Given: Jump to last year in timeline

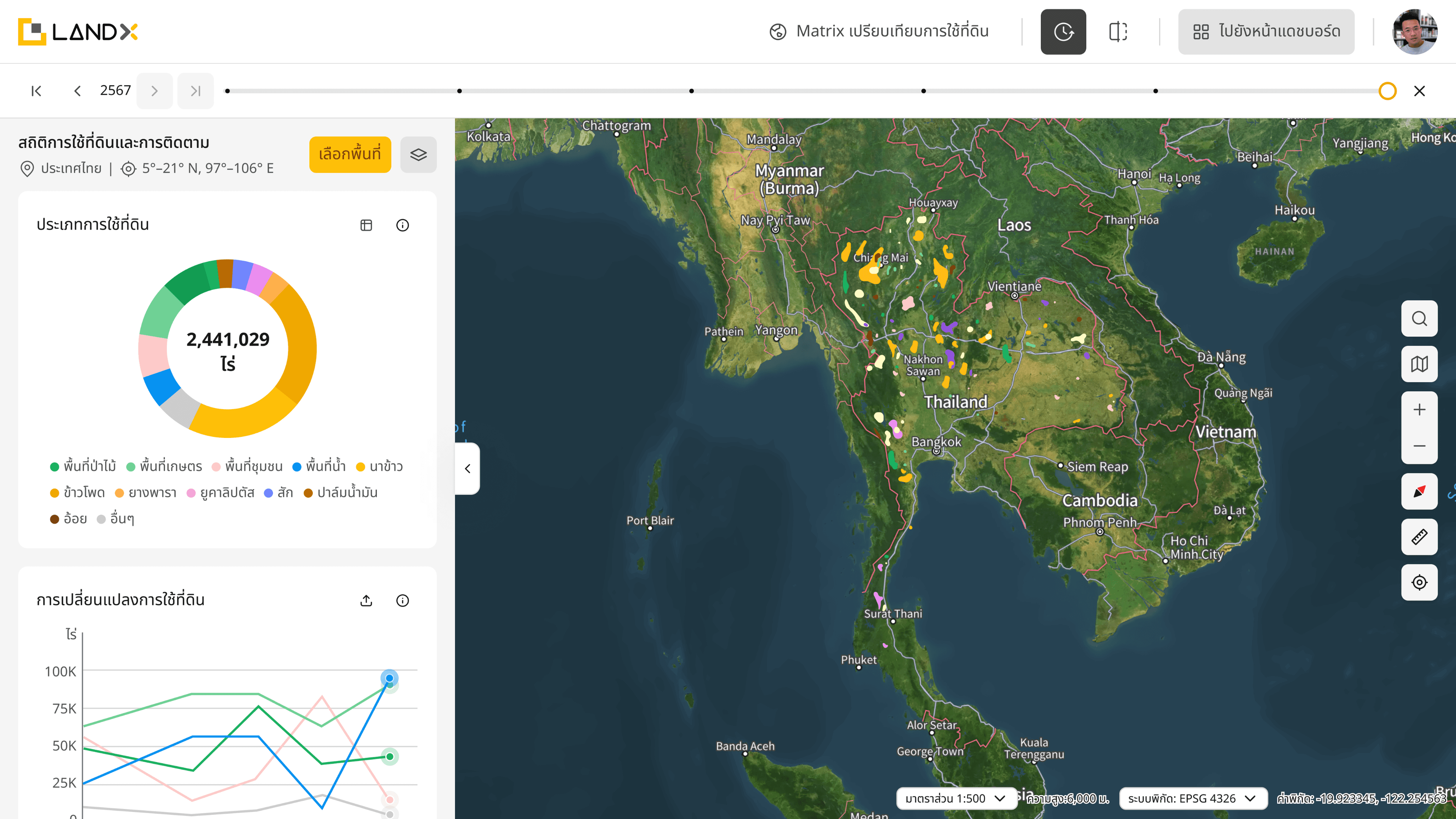Looking at the screenshot, I should point(196,91).
